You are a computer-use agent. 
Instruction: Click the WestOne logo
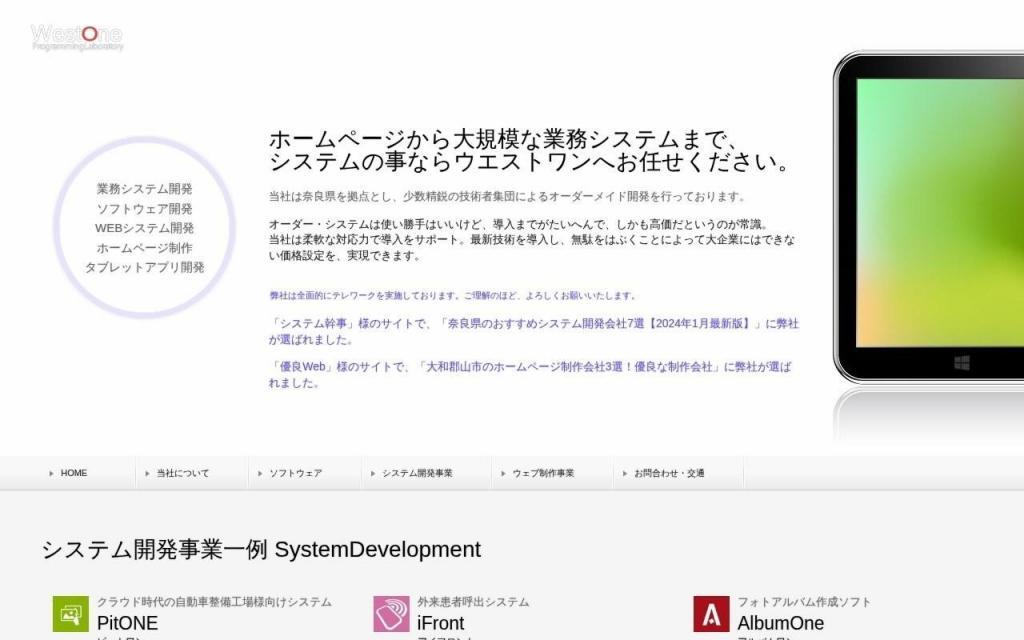pyautogui.click(x=77, y=37)
